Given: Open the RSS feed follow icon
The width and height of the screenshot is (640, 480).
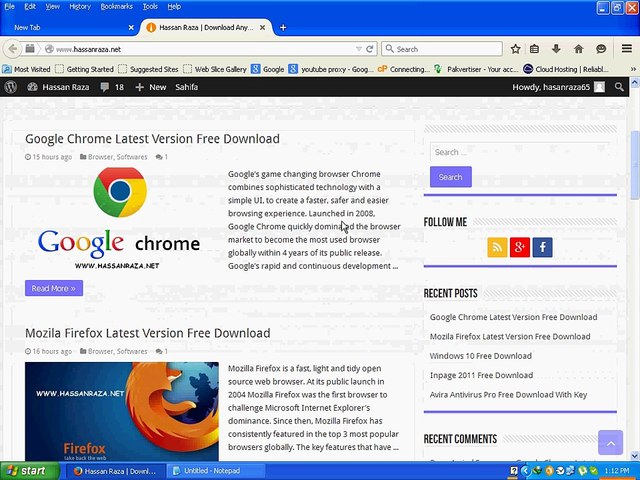Looking at the screenshot, I should pyautogui.click(x=497, y=247).
